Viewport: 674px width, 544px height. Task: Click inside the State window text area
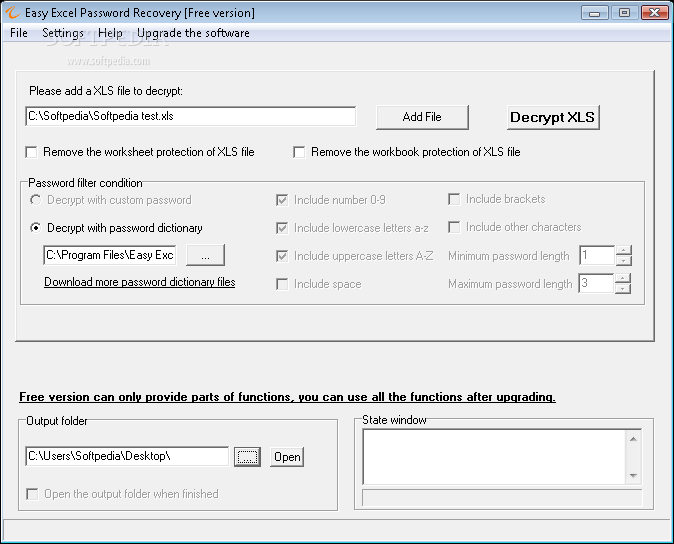click(494, 457)
